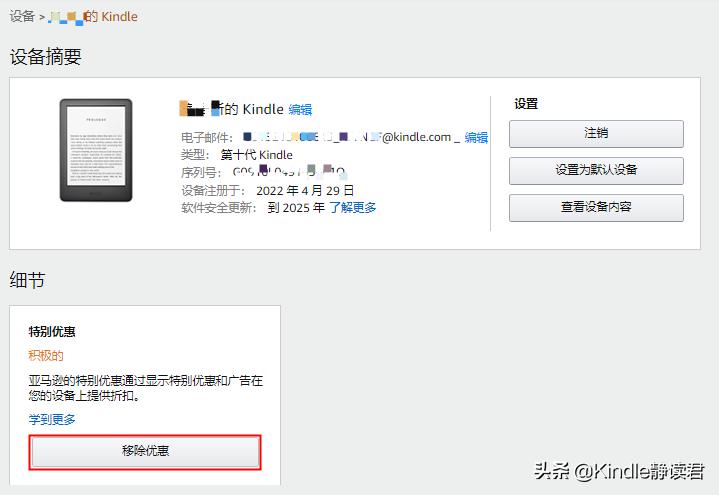Click the @kindle.com email address text
Viewport: 719px width, 495px height.
[x=347, y=137]
